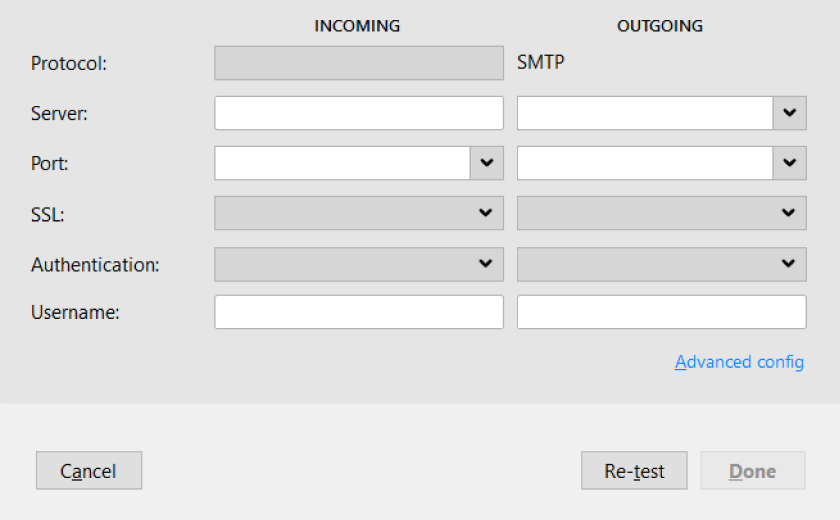Click the SMTP outgoing protocol label
The height and width of the screenshot is (520, 840).
541,62
